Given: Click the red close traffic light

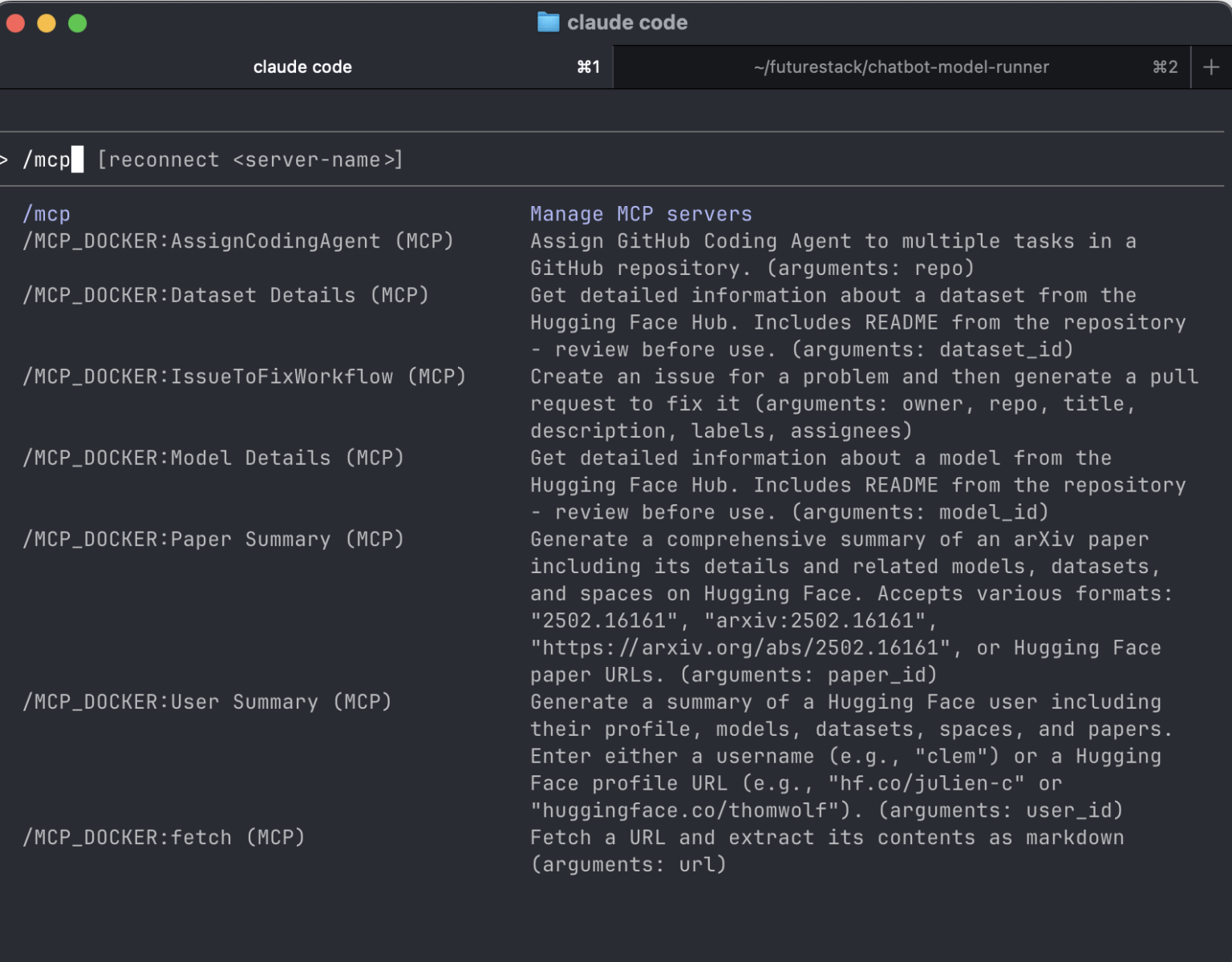Looking at the screenshot, I should [x=16, y=24].
